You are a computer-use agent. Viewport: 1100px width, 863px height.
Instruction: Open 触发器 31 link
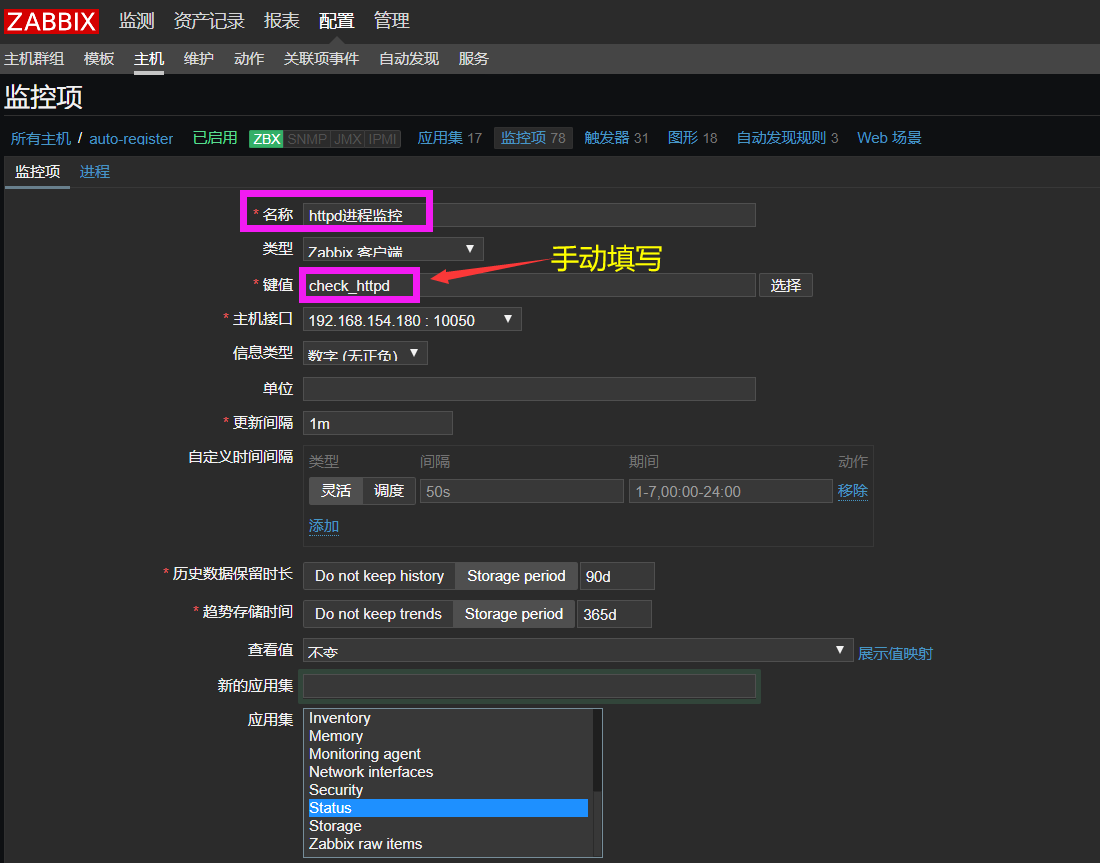click(617, 138)
